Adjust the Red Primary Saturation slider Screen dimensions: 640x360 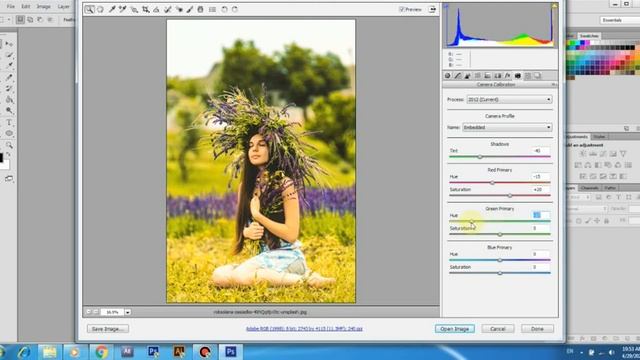point(510,196)
